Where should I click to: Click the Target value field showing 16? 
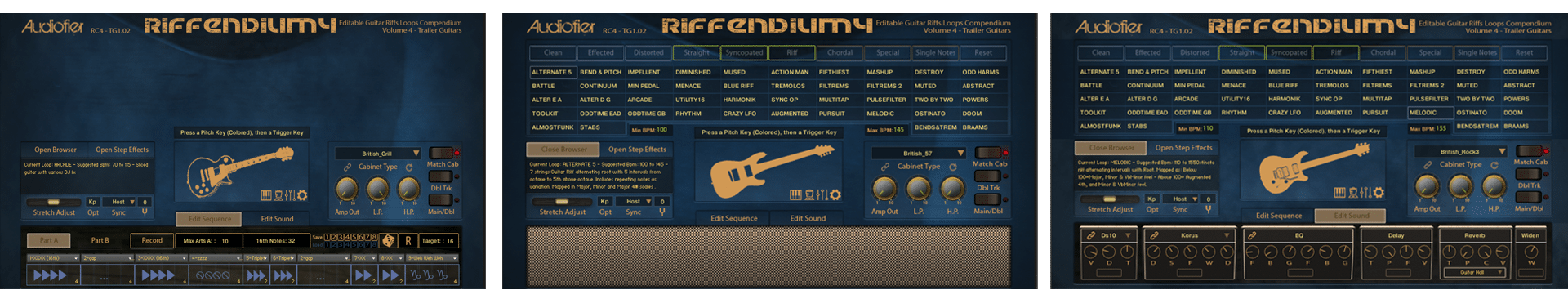[439, 240]
